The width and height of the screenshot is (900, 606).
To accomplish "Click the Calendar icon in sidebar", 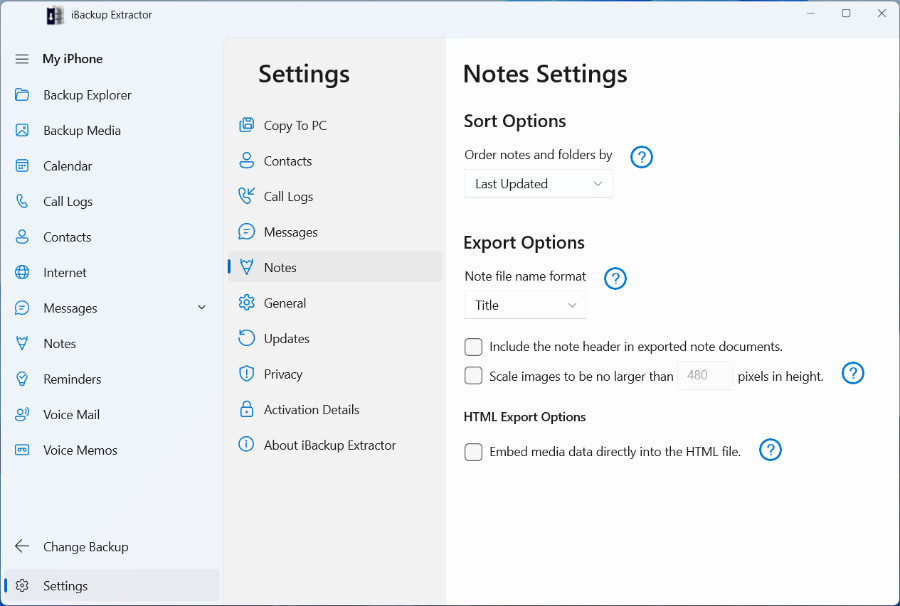I will pyautogui.click(x=22, y=166).
